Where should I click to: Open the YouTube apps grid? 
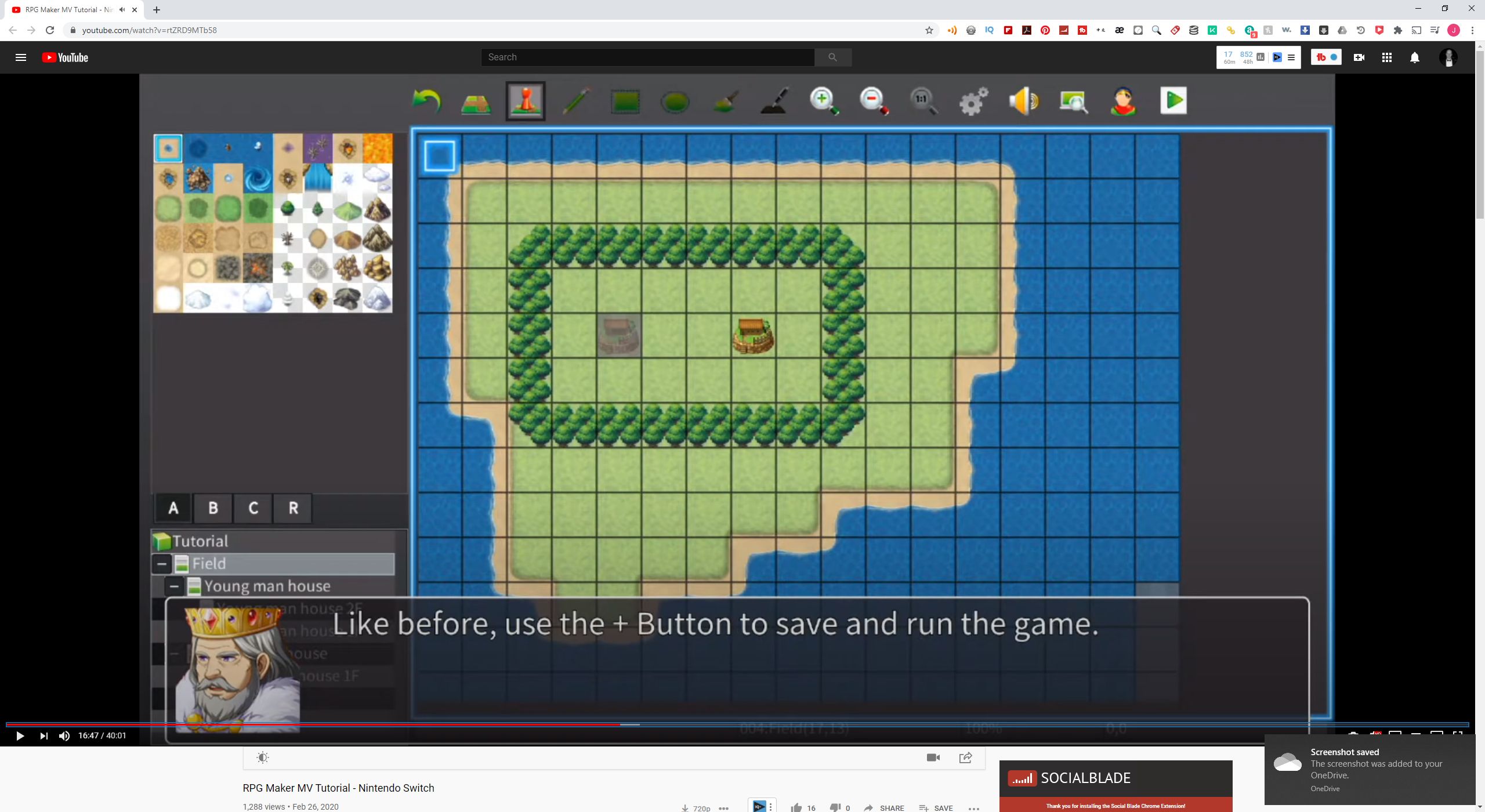point(1387,57)
